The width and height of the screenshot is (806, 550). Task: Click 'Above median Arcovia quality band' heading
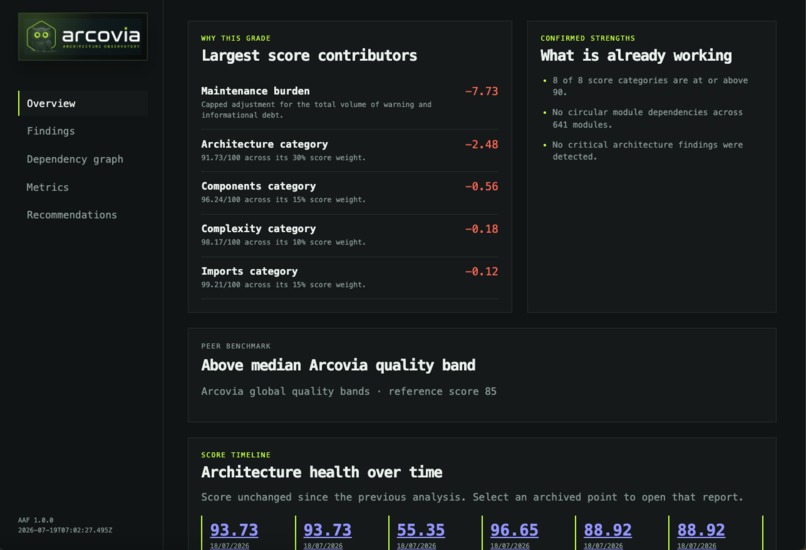point(338,365)
